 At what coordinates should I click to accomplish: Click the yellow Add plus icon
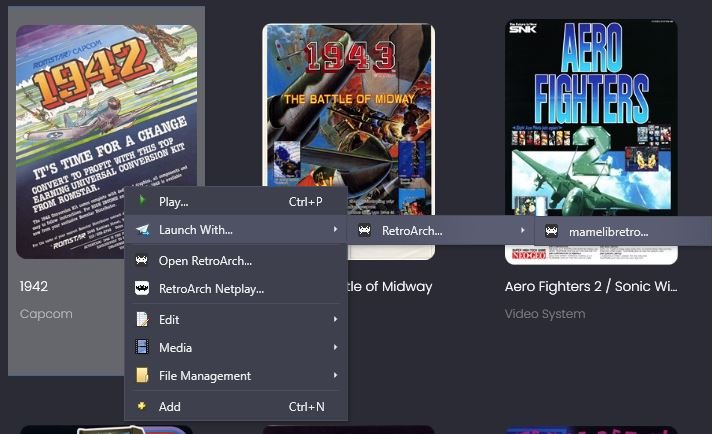(x=142, y=406)
